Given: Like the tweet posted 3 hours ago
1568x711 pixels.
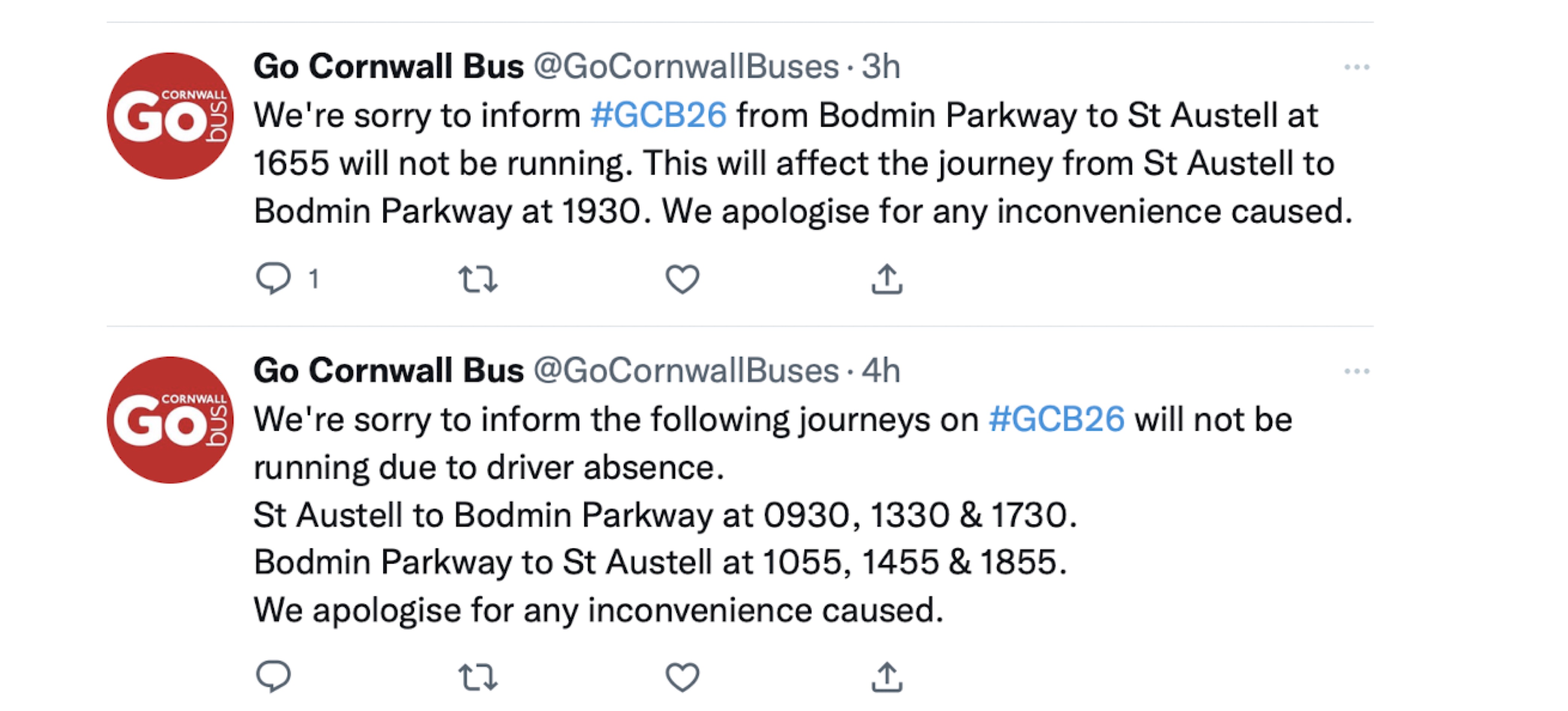Looking at the screenshot, I should click(683, 279).
